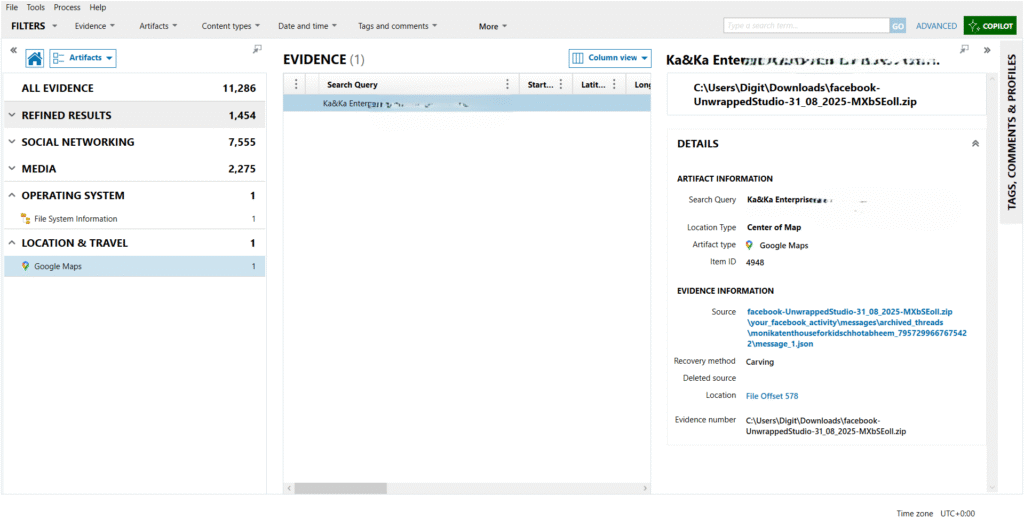Click the Google Maps pin icon in sidebar
Image resolution: width=1024 pixels, height=526 pixels.
click(x=25, y=267)
